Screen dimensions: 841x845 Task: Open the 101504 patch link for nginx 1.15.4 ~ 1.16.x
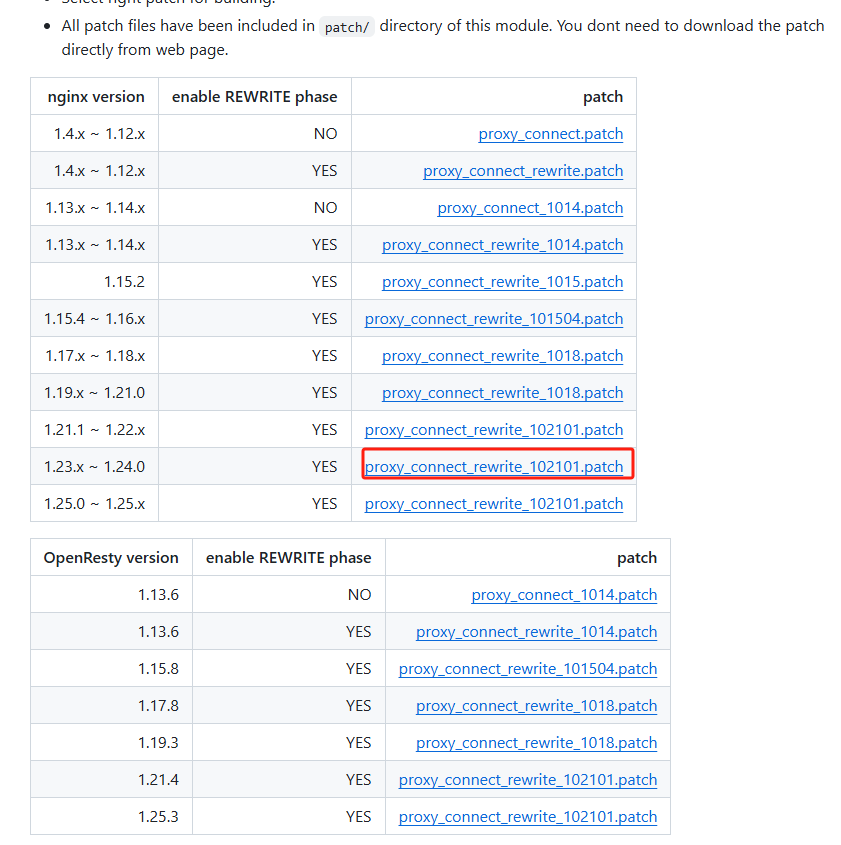(x=494, y=319)
